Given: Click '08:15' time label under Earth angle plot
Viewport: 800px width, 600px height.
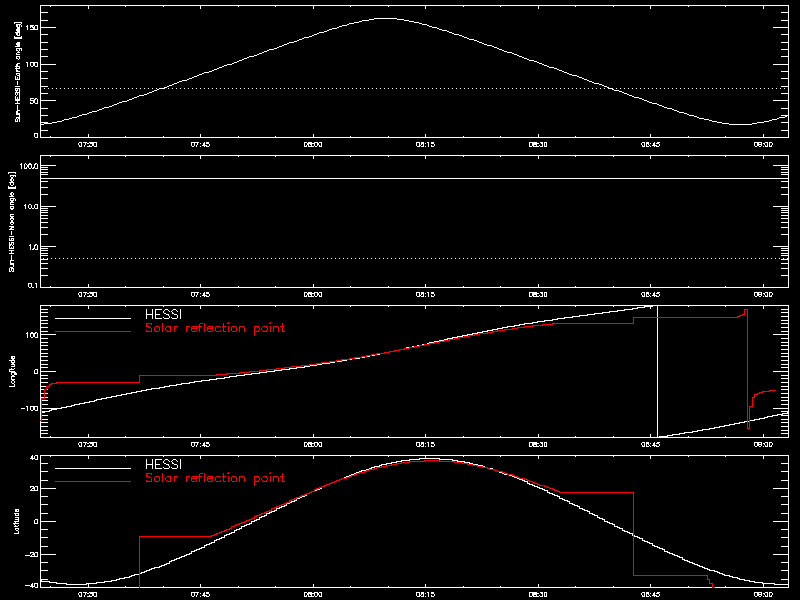Looking at the screenshot, I should tap(425, 145).
